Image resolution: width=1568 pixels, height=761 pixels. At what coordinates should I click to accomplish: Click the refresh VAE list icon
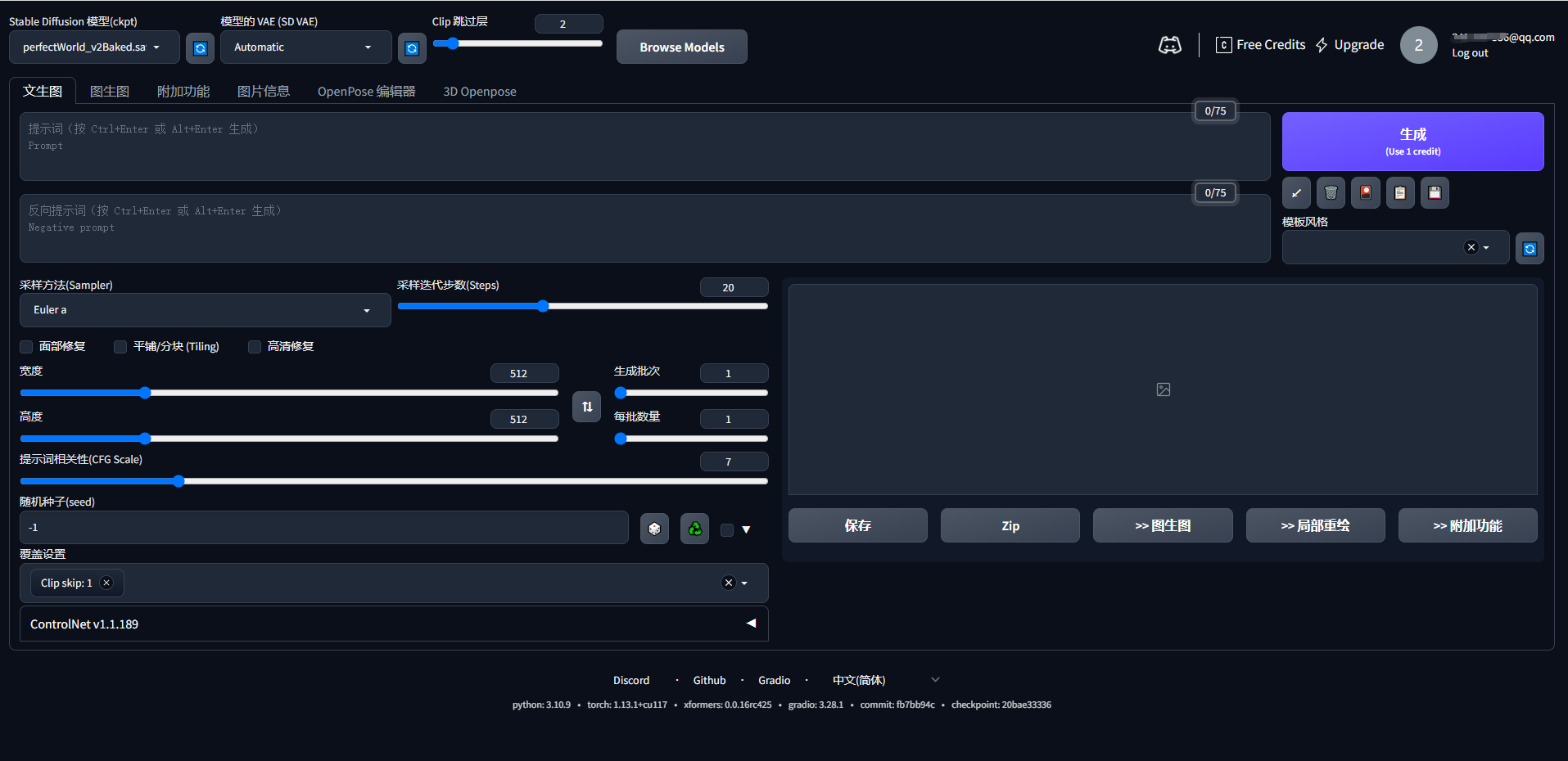click(x=412, y=48)
